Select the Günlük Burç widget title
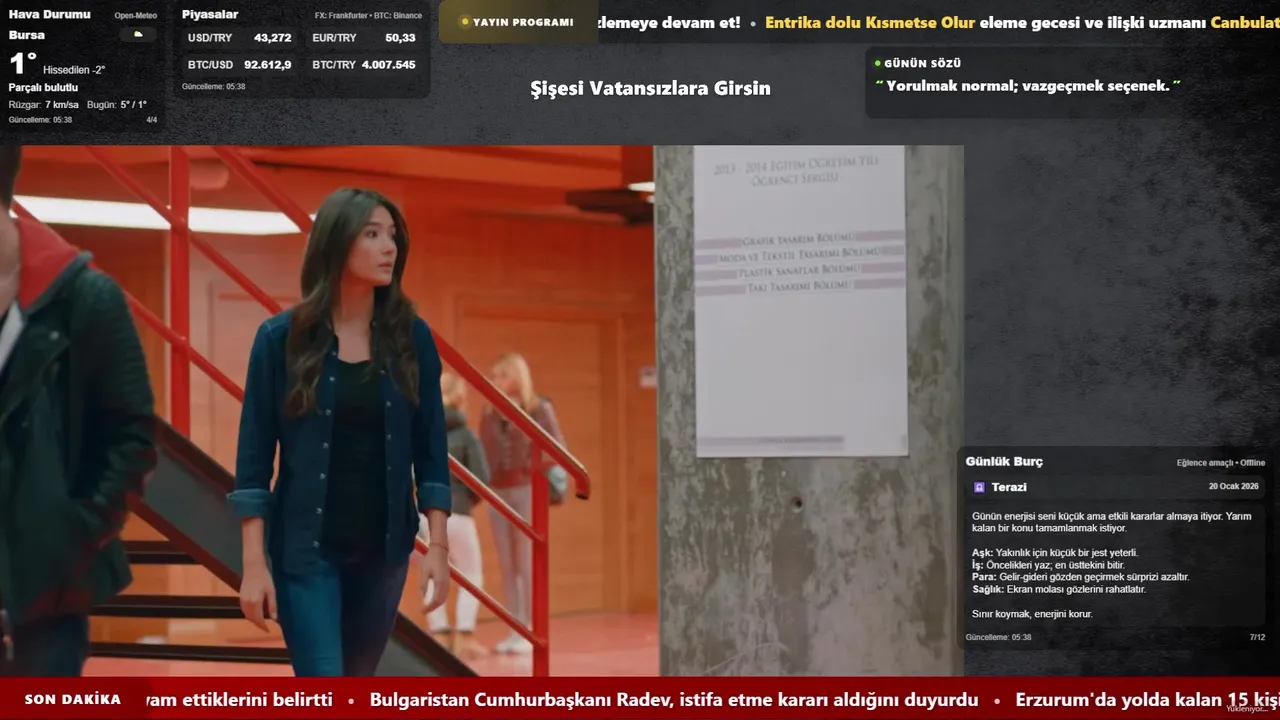The image size is (1280, 720). point(1004,462)
